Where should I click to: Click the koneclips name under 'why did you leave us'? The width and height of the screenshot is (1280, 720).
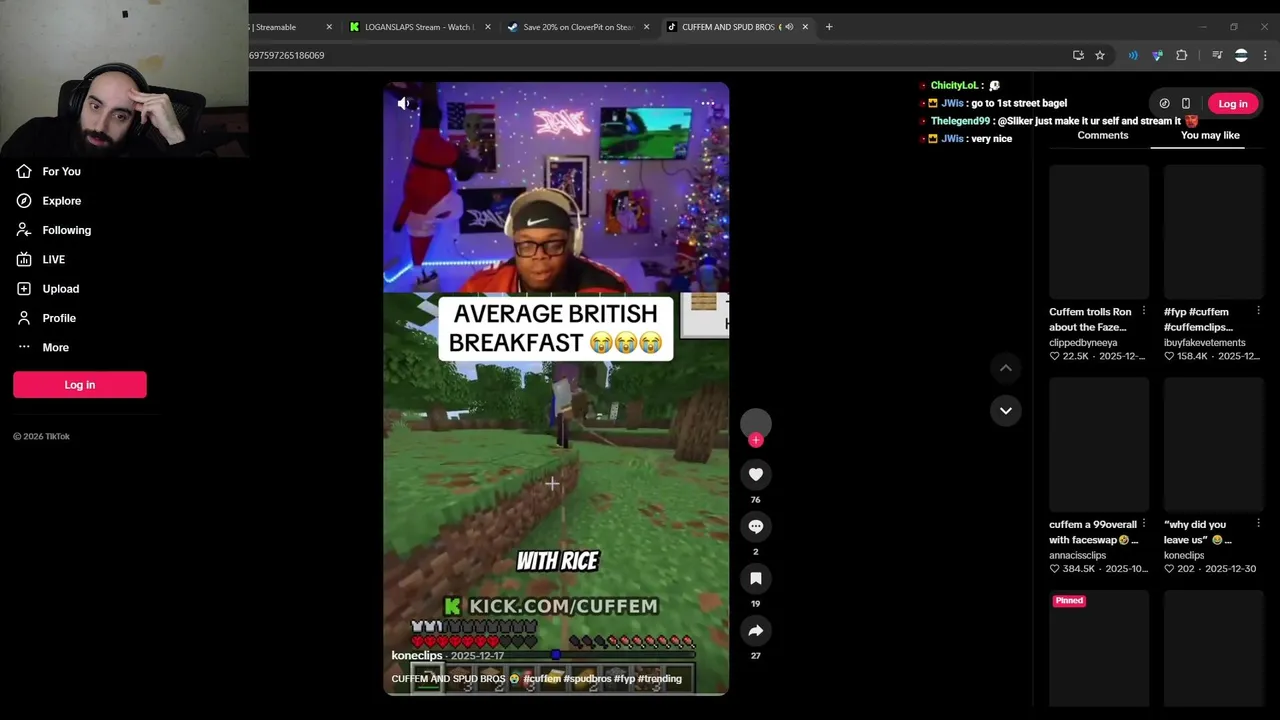1184,555
